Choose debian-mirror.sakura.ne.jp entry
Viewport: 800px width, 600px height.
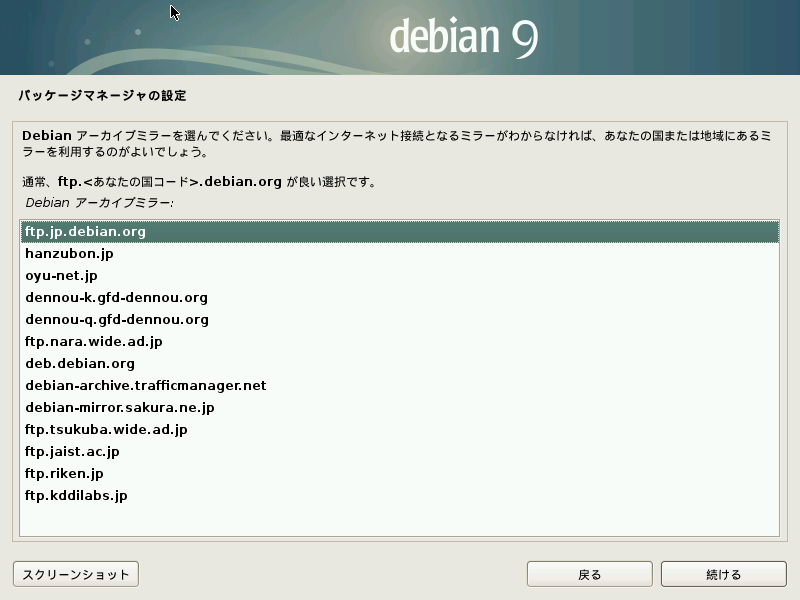(x=399, y=407)
